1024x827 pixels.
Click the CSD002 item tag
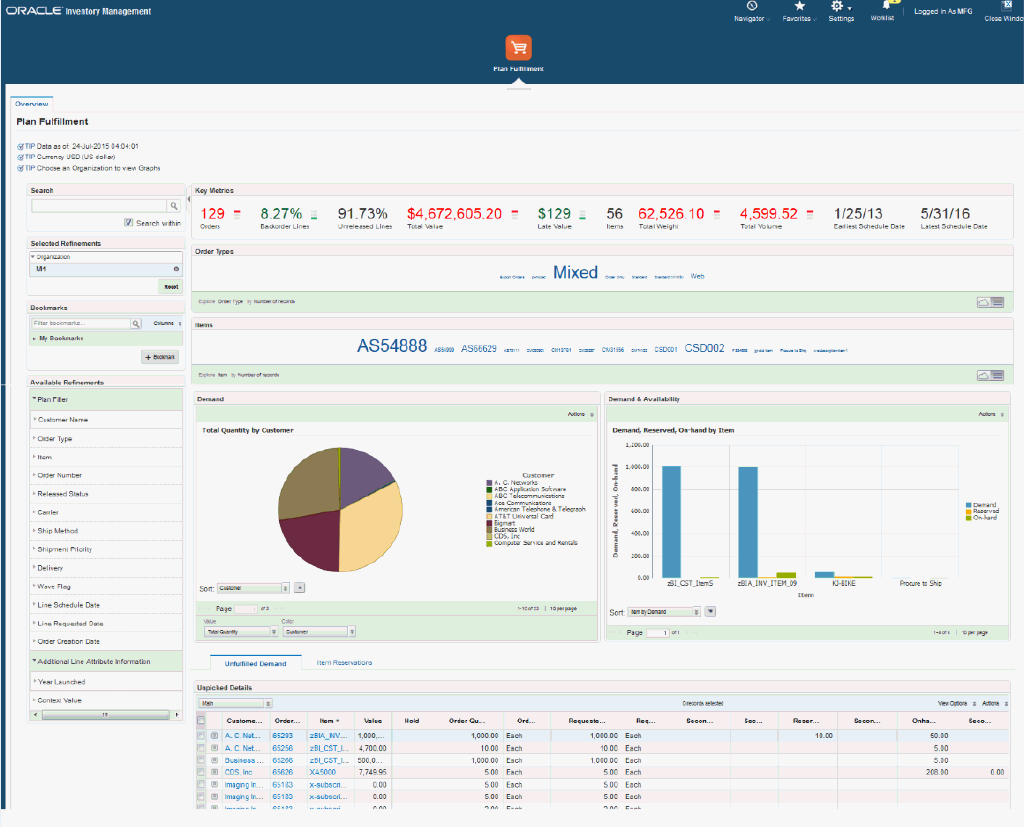click(x=704, y=348)
